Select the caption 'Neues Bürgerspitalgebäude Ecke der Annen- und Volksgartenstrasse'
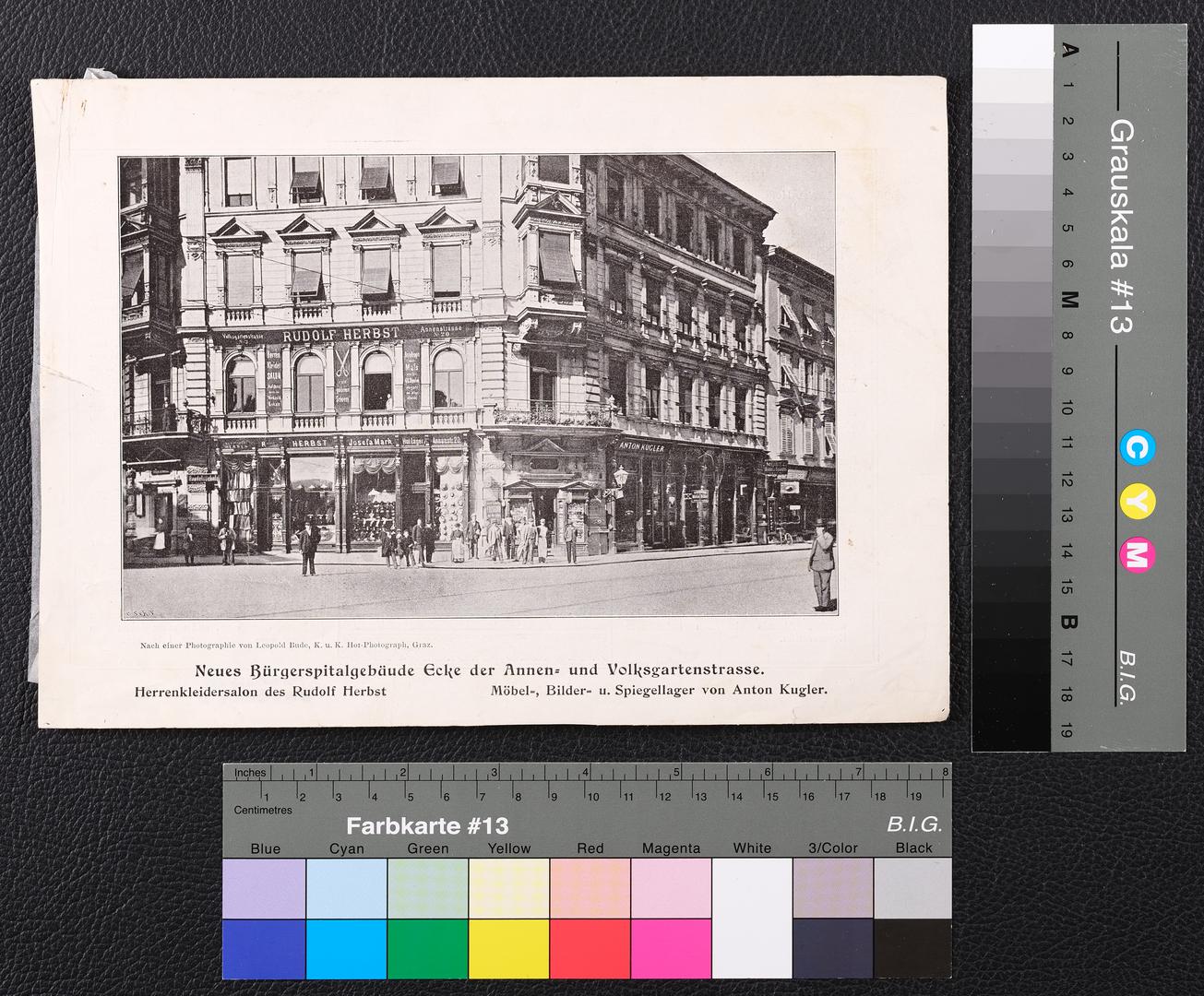 click(x=479, y=670)
